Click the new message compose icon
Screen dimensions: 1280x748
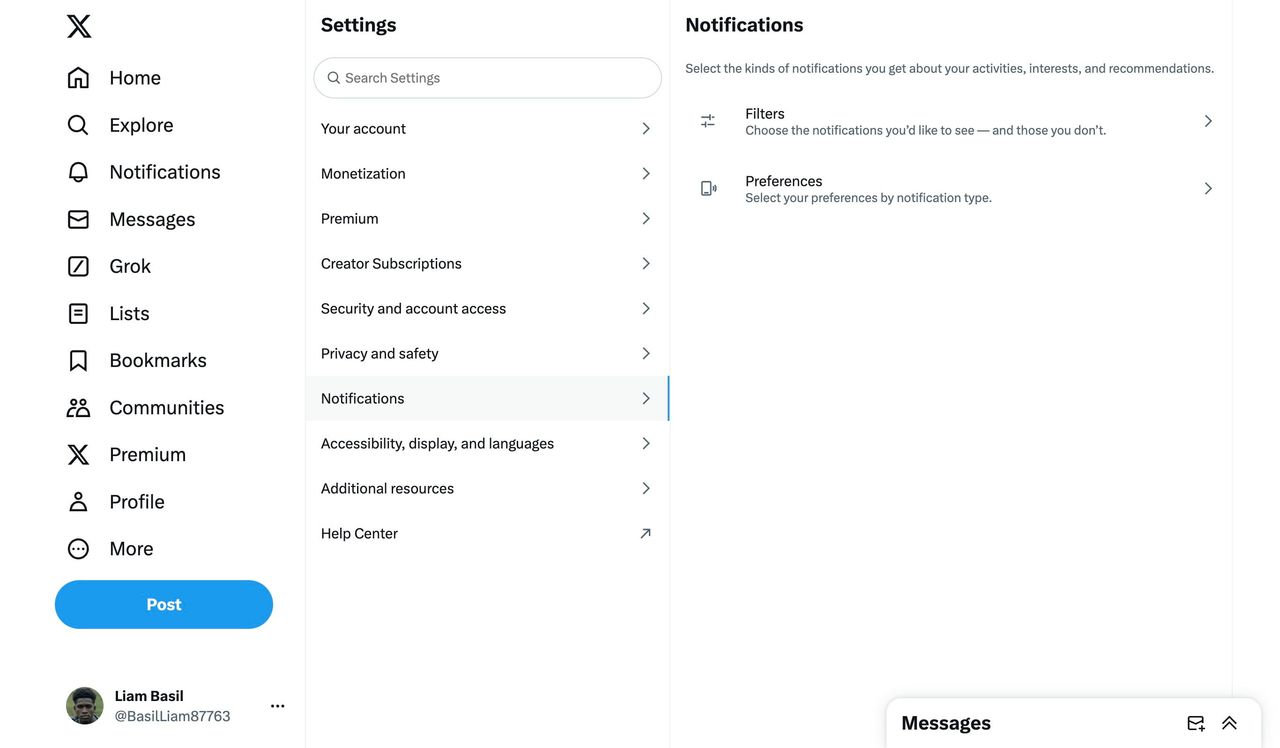pos(1196,723)
